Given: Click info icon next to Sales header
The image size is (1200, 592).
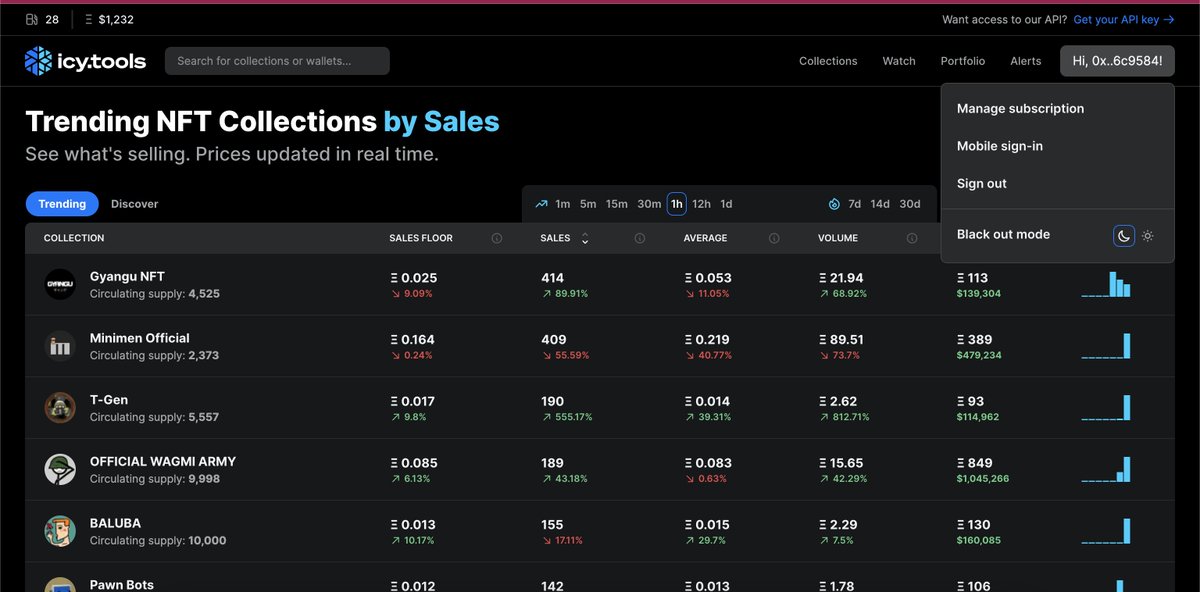Looking at the screenshot, I should point(640,238).
